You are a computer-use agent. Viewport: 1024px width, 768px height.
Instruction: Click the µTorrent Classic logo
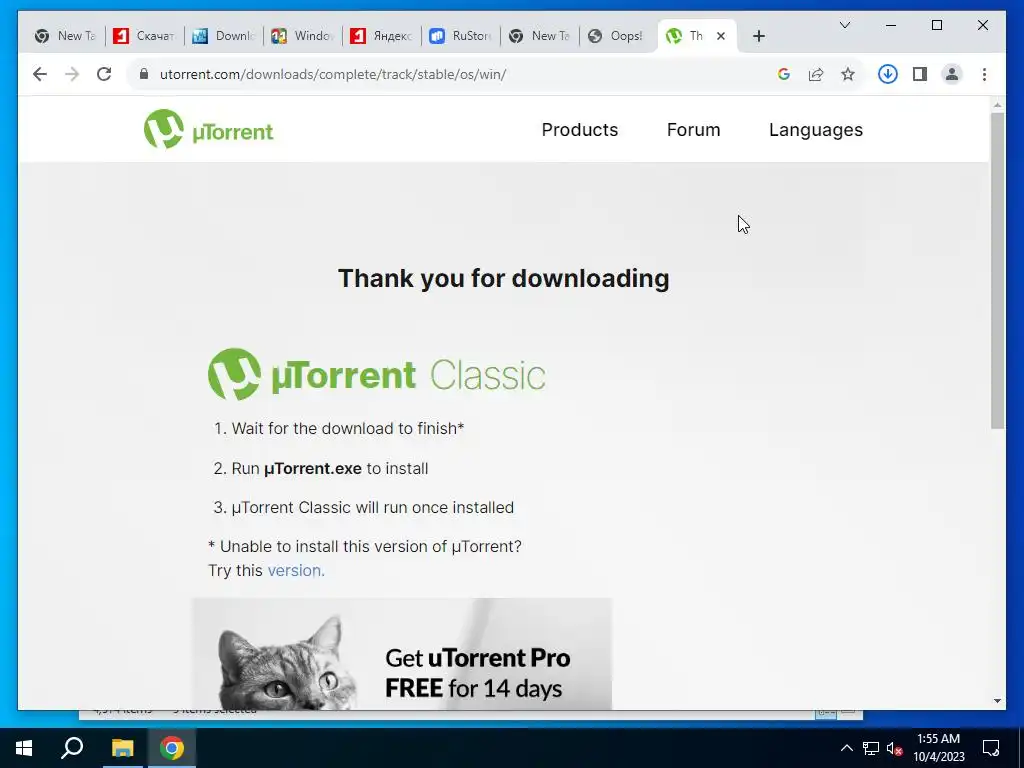click(377, 374)
